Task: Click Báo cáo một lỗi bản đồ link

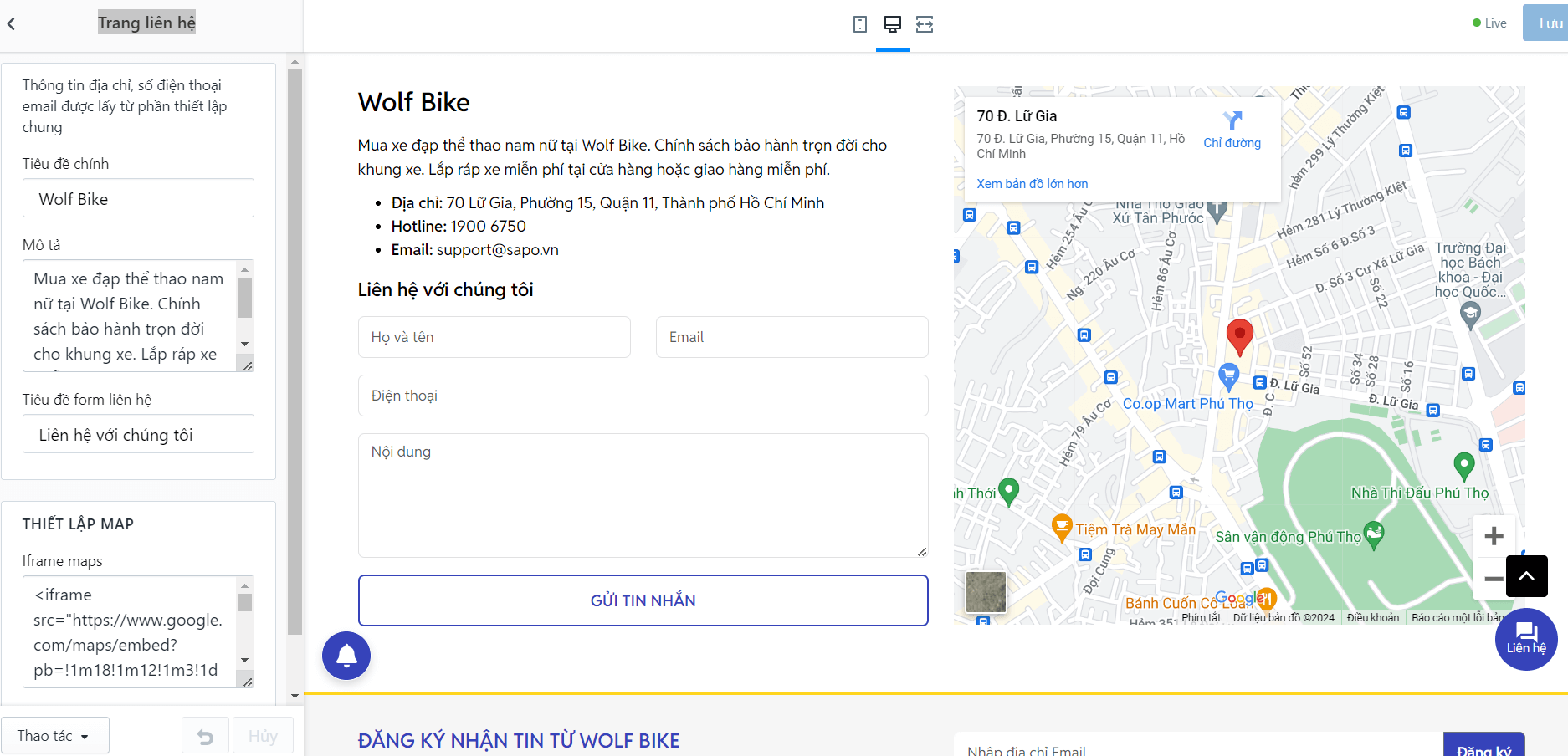Action: pyautogui.click(x=1458, y=618)
